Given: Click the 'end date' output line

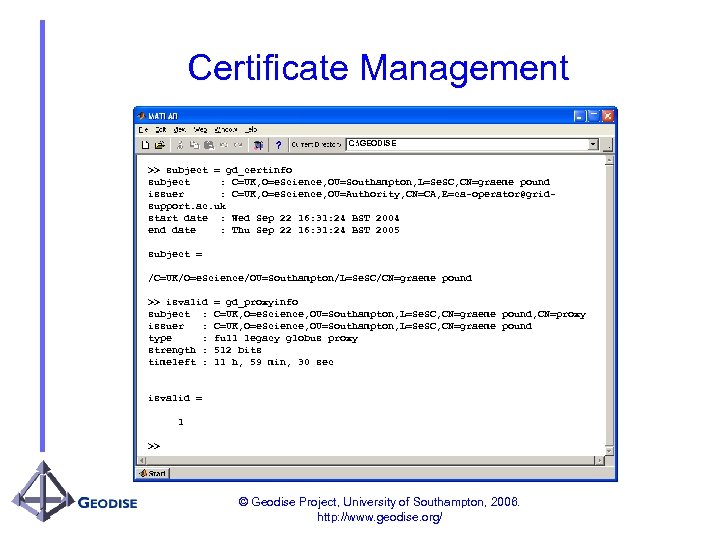Looking at the screenshot, I should pos(274,230).
